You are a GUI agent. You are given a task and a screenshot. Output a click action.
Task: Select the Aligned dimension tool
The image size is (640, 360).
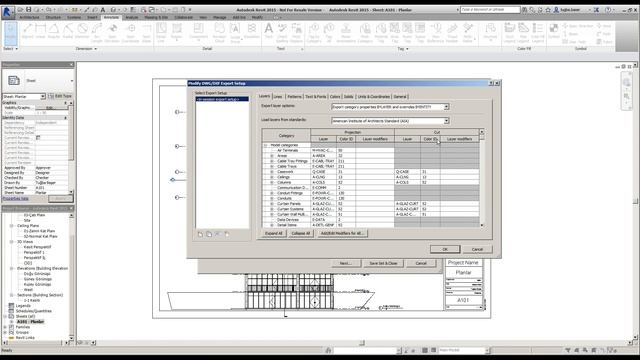click(27, 31)
